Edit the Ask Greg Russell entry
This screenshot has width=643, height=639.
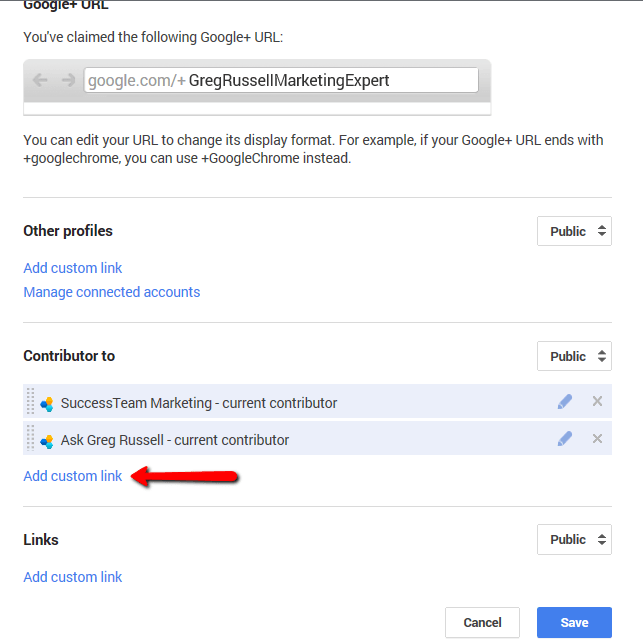[565, 438]
